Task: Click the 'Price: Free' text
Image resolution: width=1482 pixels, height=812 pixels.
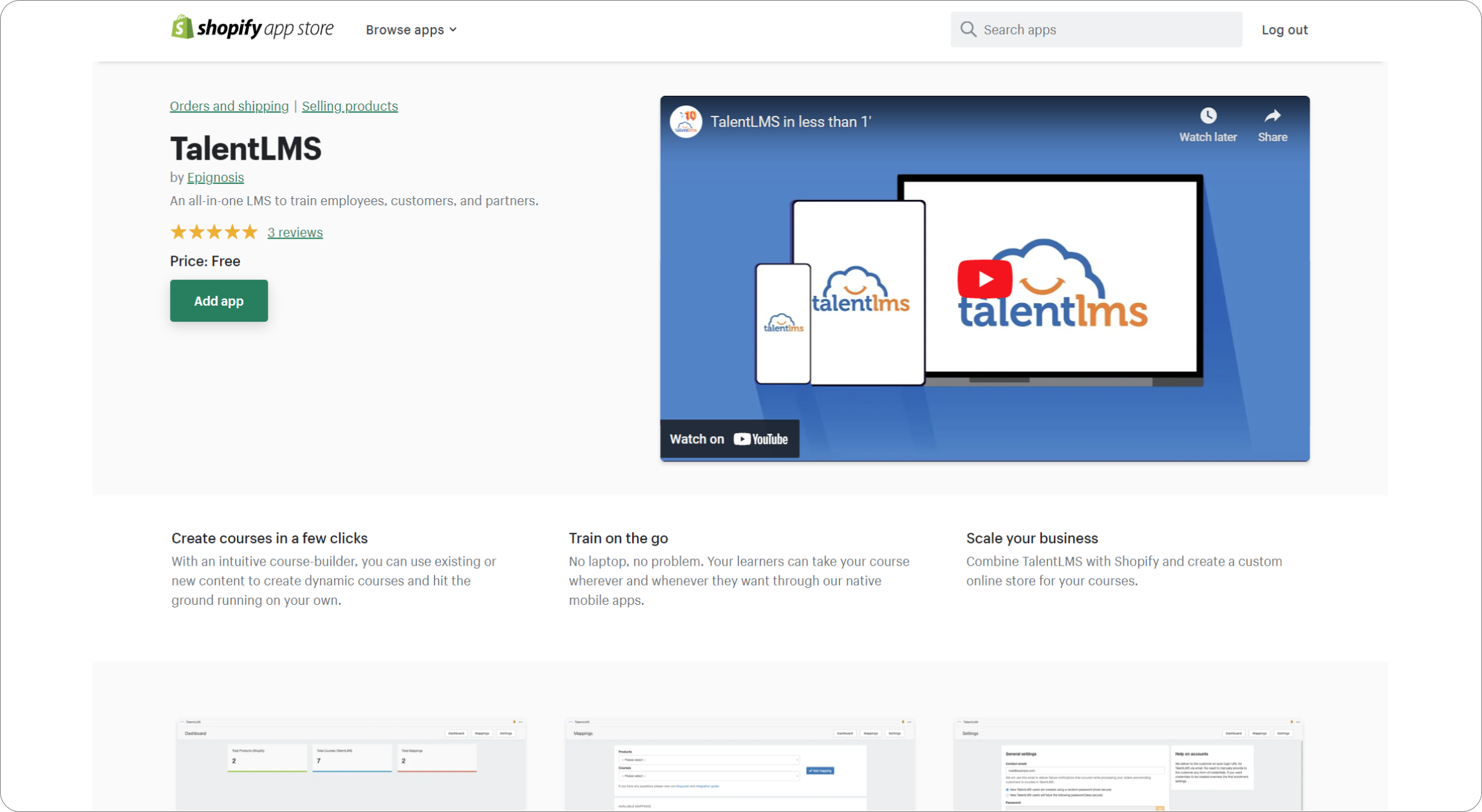Action: tap(205, 261)
